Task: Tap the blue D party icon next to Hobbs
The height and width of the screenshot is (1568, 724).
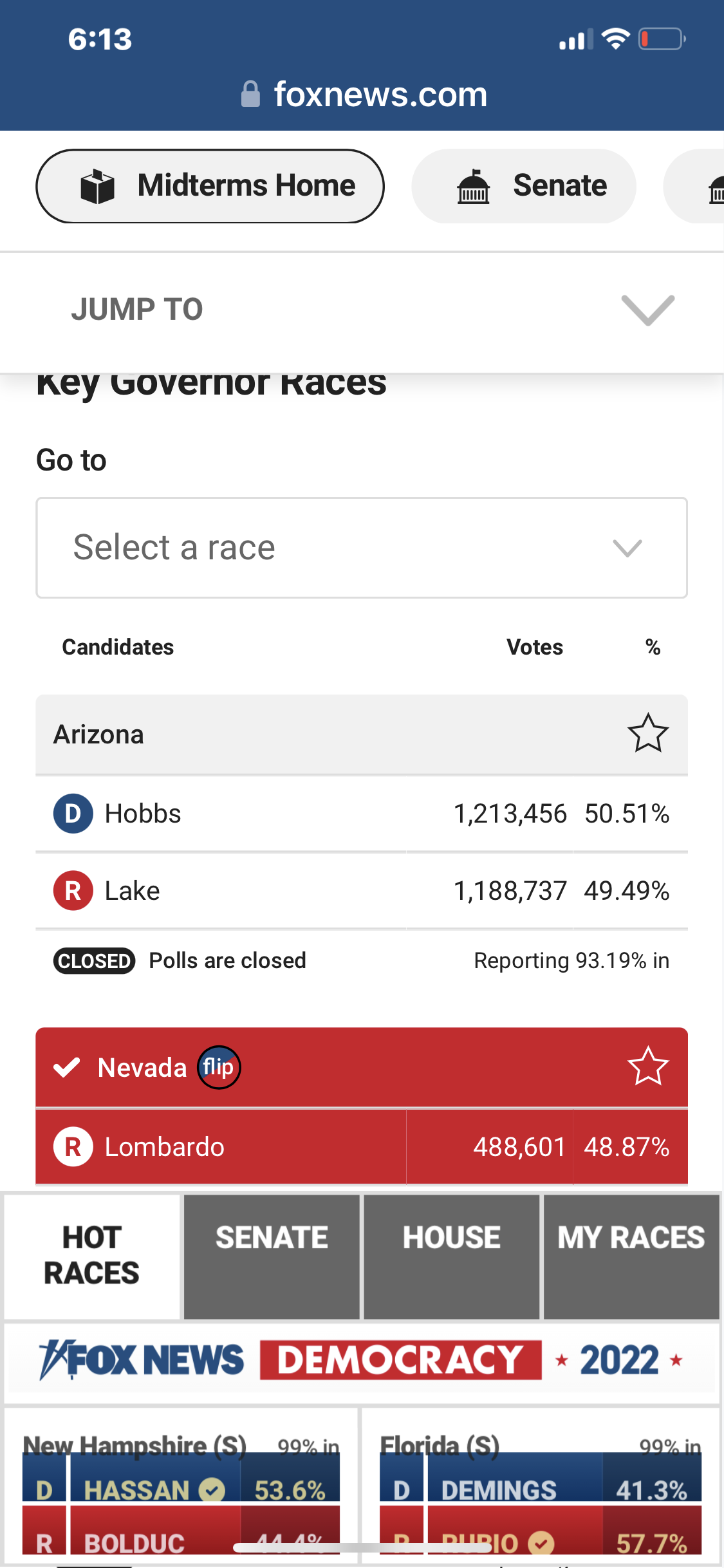Action: pos(73,814)
